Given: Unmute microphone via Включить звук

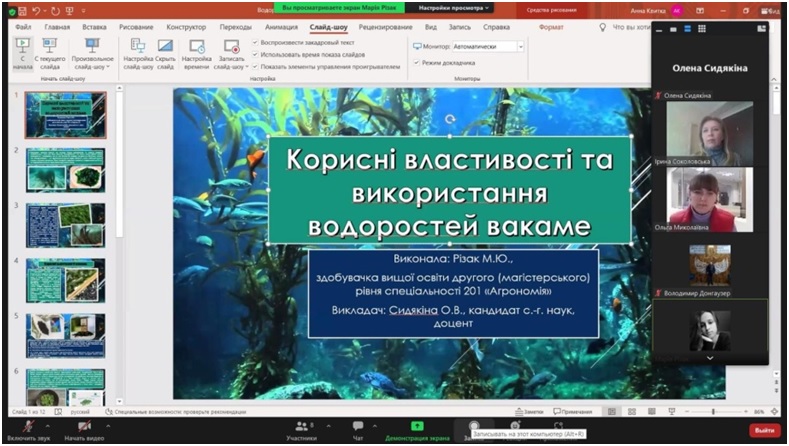Looking at the screenshot, I should tap(29, 431).
